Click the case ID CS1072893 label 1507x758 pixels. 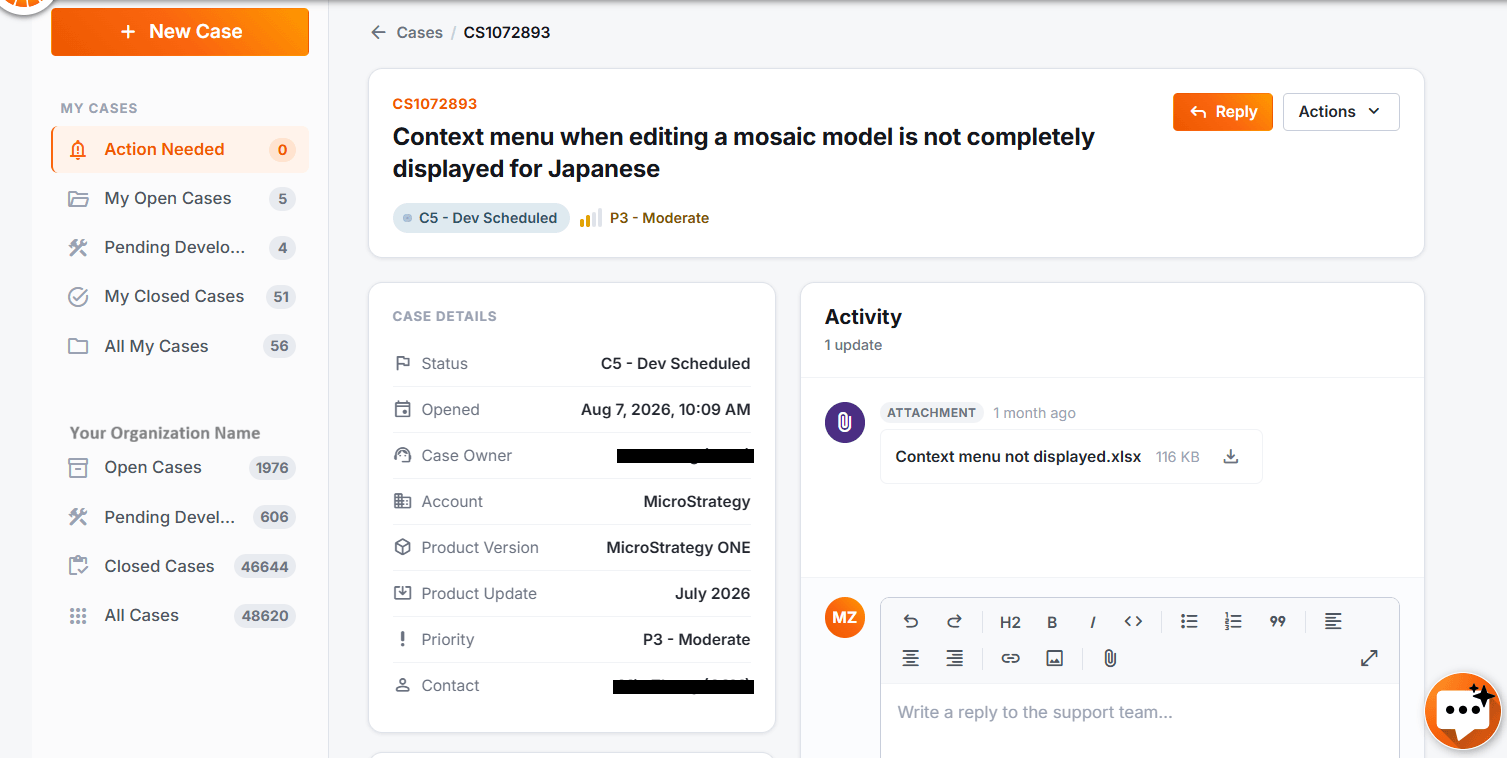pyautogui.click(x=434, y=104)
